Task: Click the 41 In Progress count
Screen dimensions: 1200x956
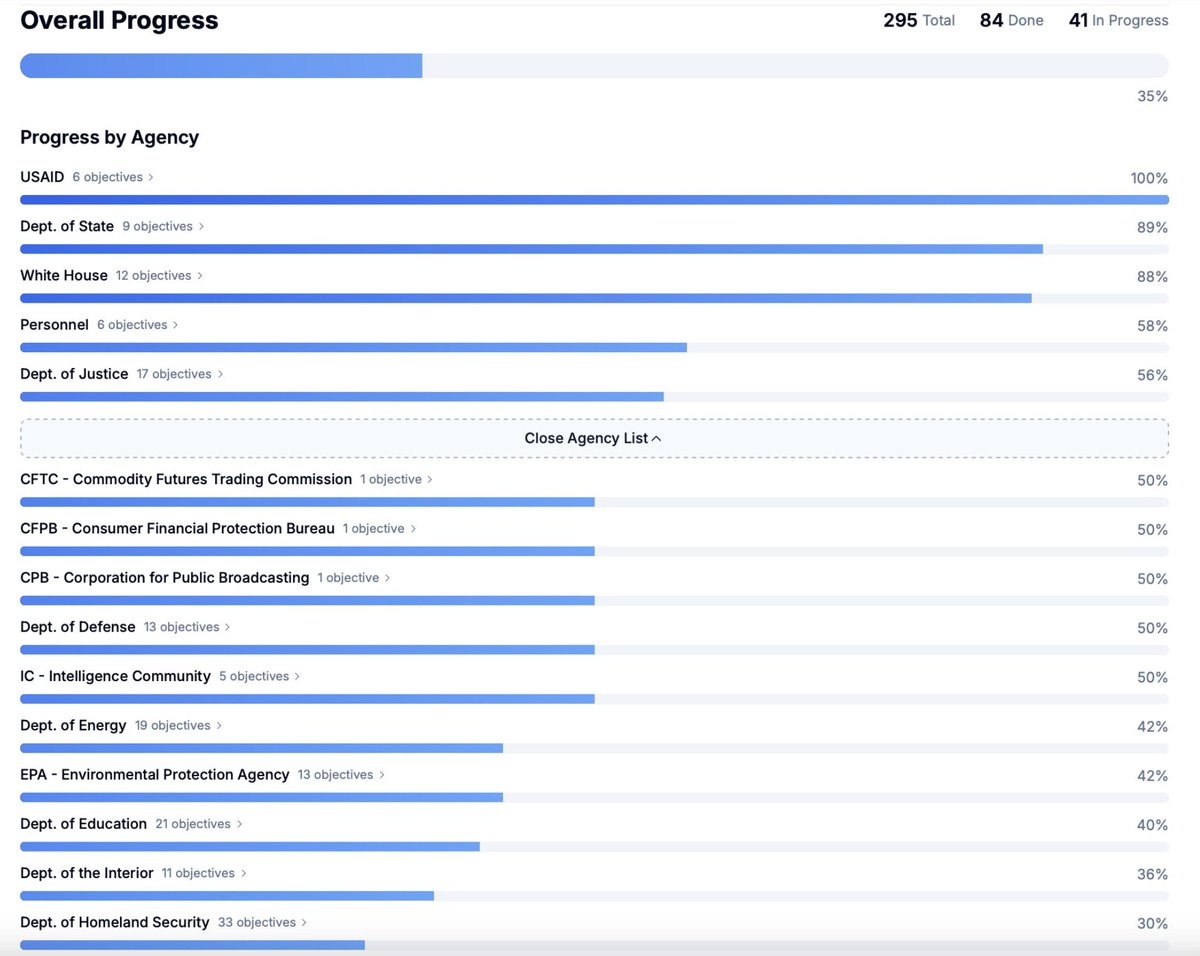Action: click(1118, 20)
